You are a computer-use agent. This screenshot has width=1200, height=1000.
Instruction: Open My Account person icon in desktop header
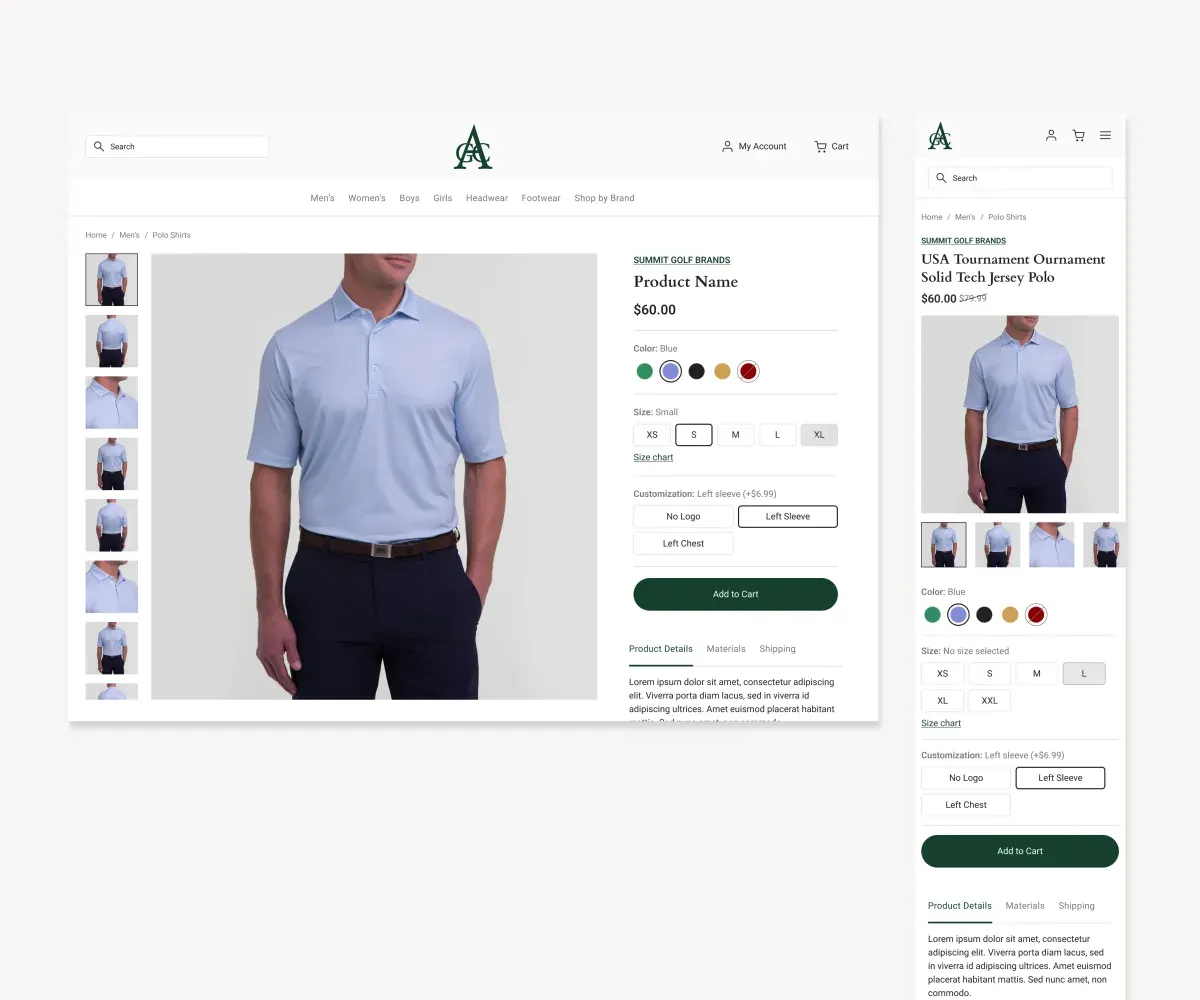coord(727,146)
